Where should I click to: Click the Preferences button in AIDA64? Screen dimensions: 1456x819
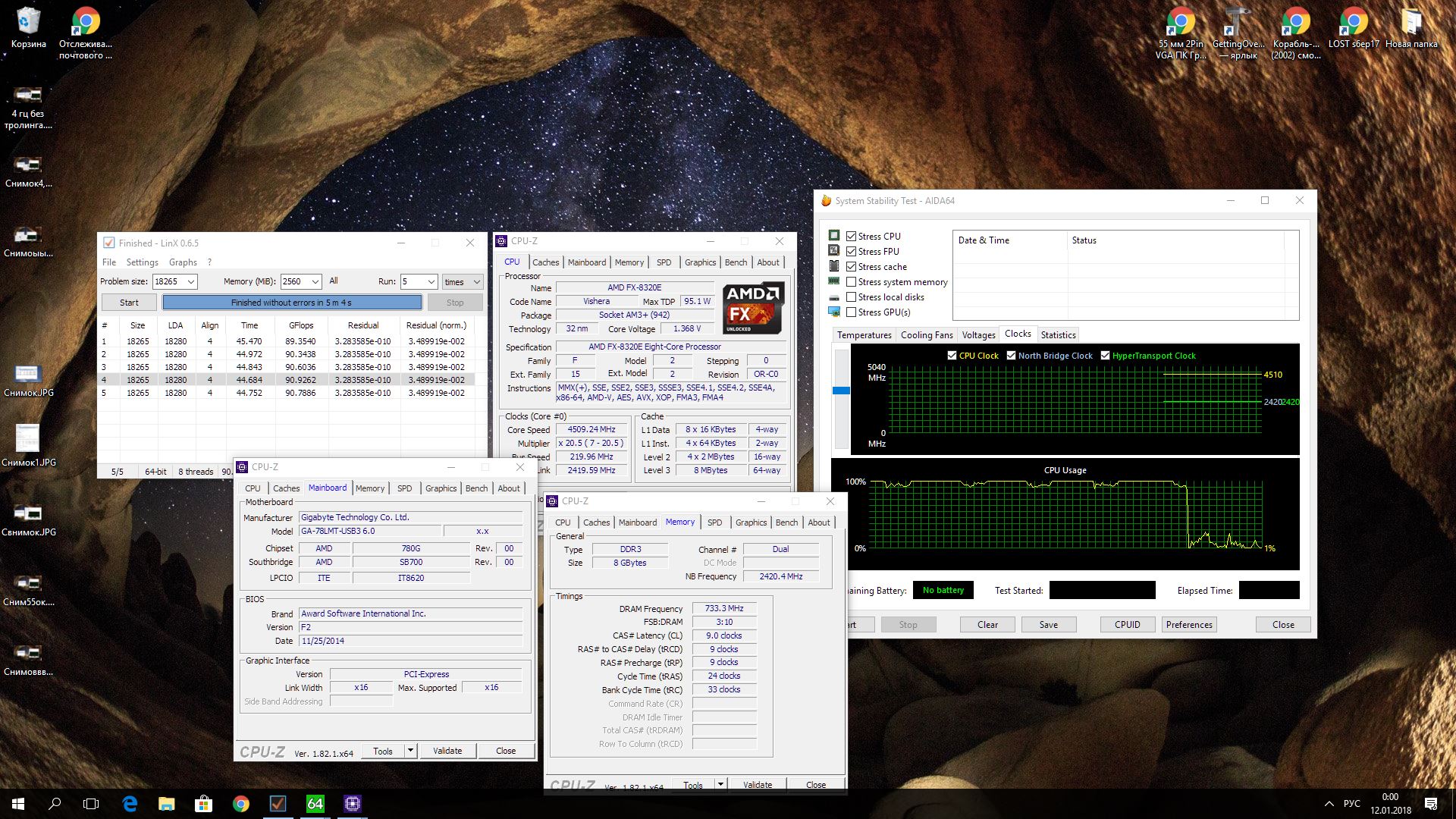pyautogui.click(x=1188, y=625)
